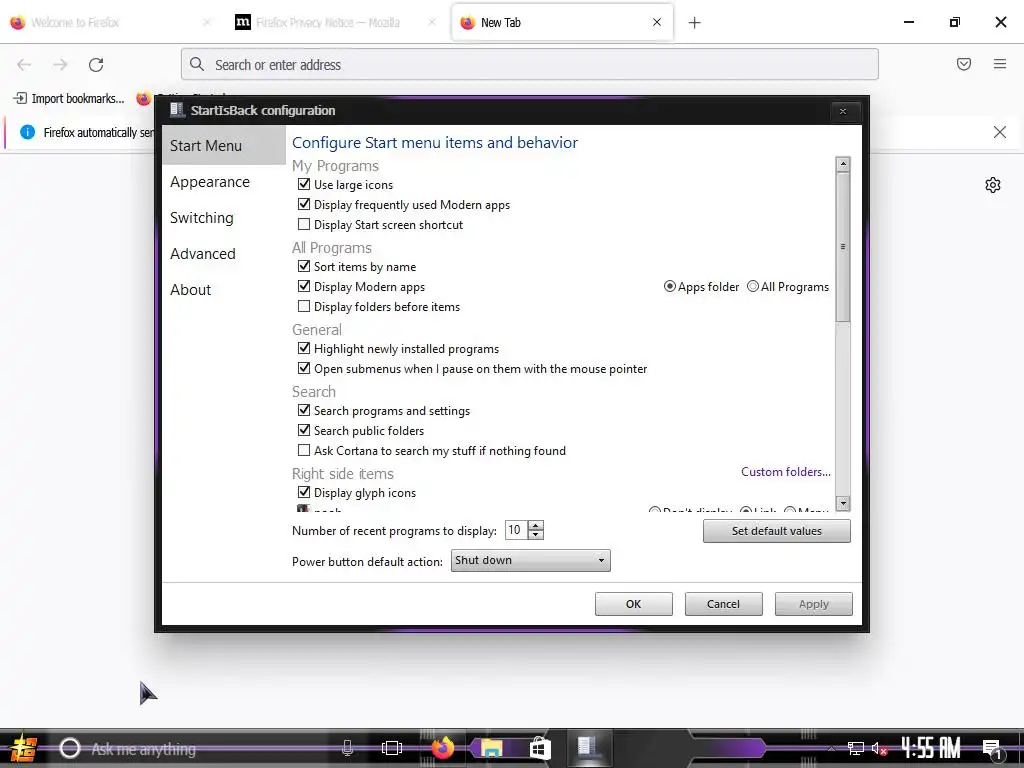
Task: Open the Action Center notification icon
Action: click(992, 749)
